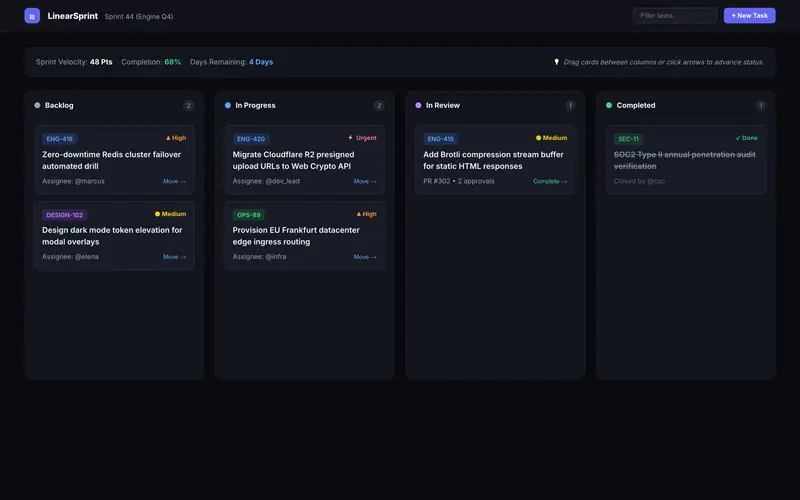
Task: Click the Completed column header label
Action: [636, 106]
